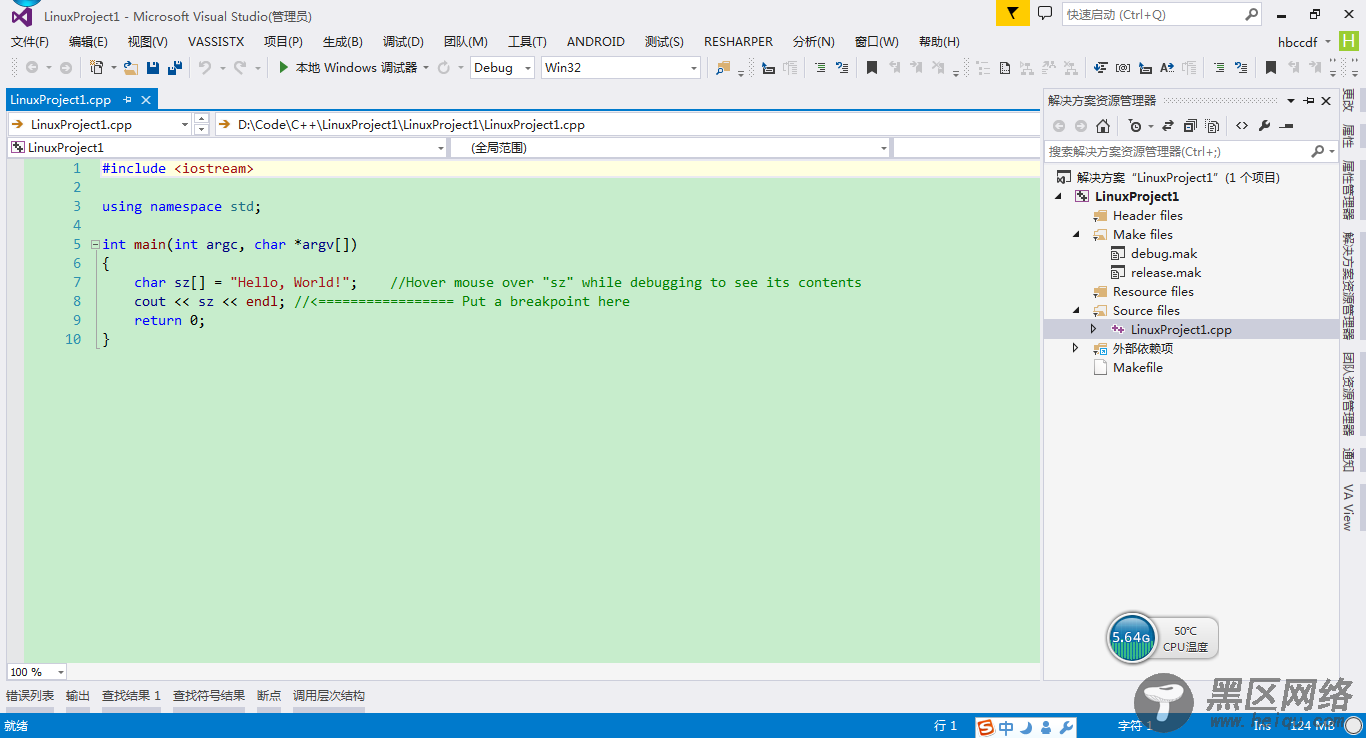Open the 断点 bottom tab
Image resolution: width=1366 pixels, height=738 pixels.
click(x=269, y=695)
